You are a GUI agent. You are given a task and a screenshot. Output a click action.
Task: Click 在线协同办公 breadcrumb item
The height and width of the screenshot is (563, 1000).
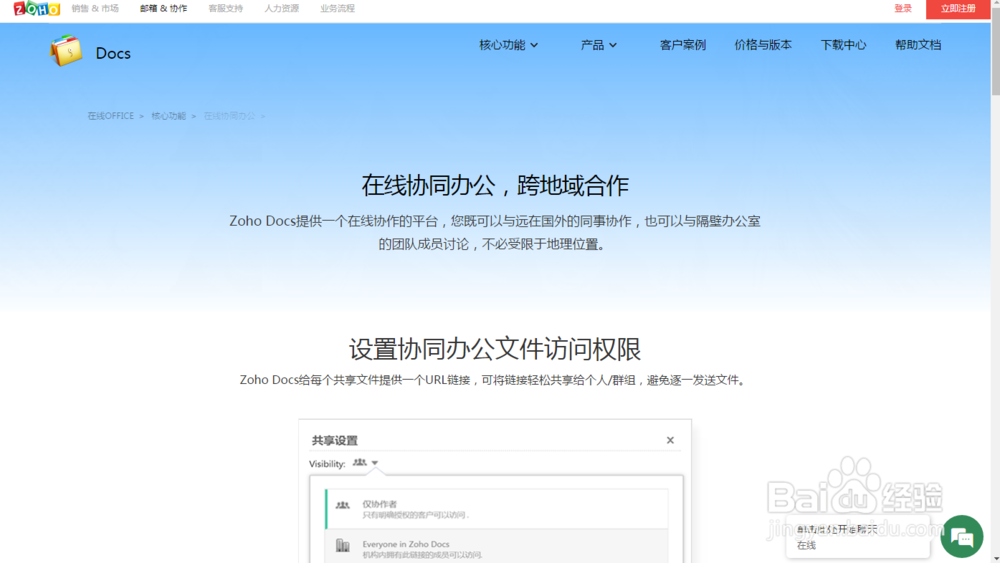pos(229,116)
